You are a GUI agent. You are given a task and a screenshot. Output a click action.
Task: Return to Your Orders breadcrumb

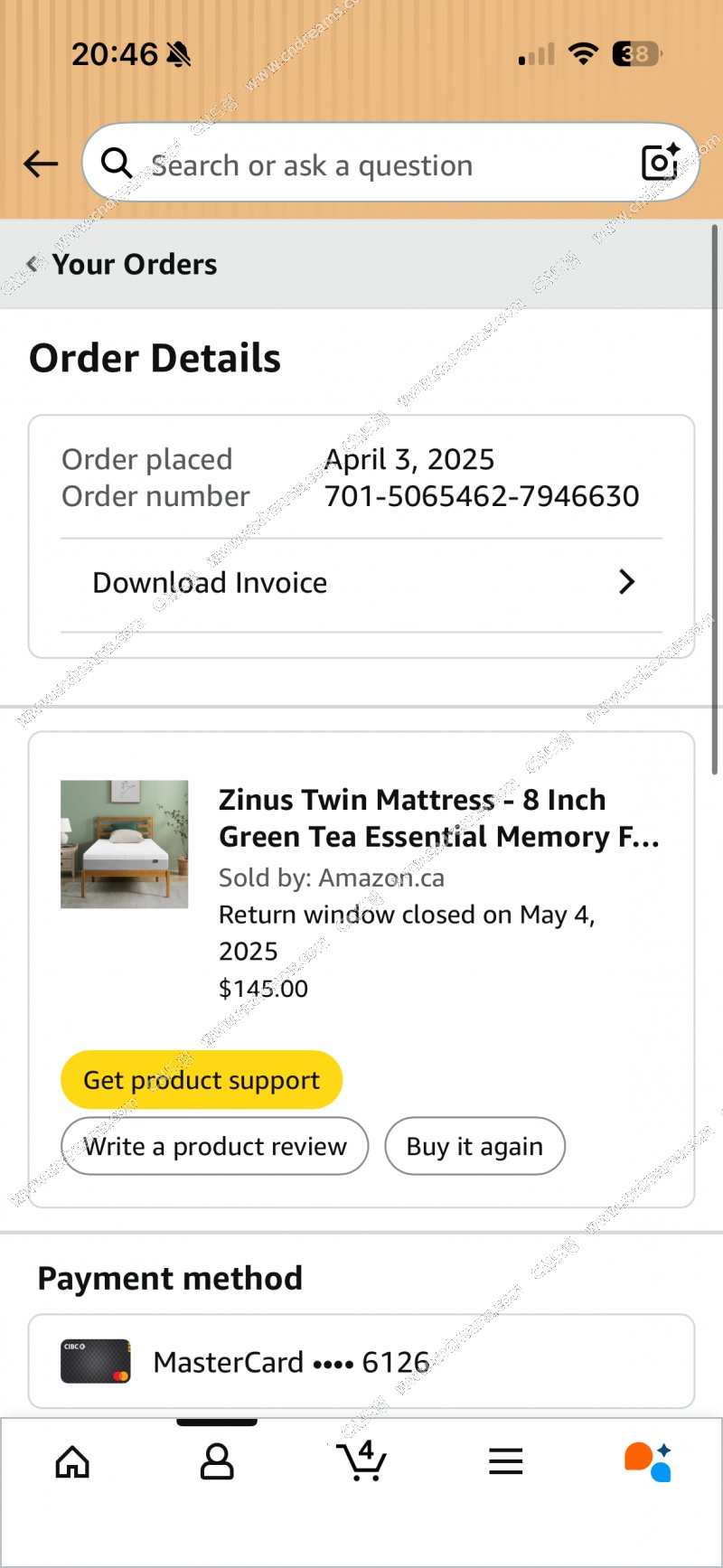(135, 264)
